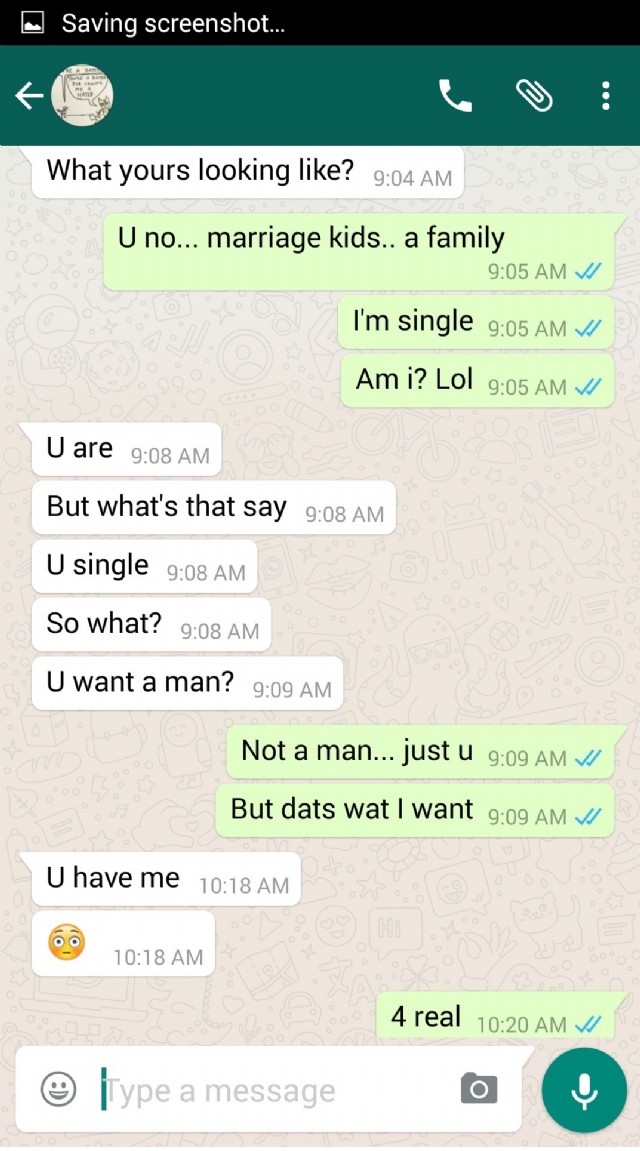Select the 'U have me' message

pyautogui.click(x=166, y=879)
